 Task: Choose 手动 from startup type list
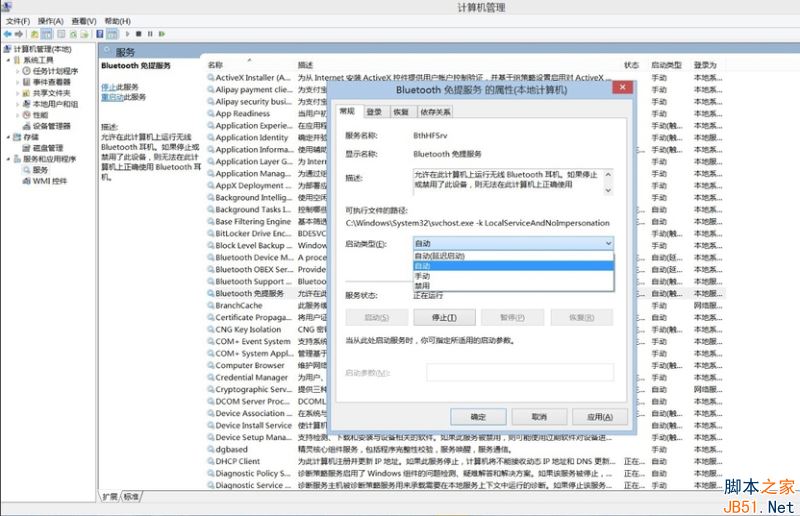click(x=513, y=276)
